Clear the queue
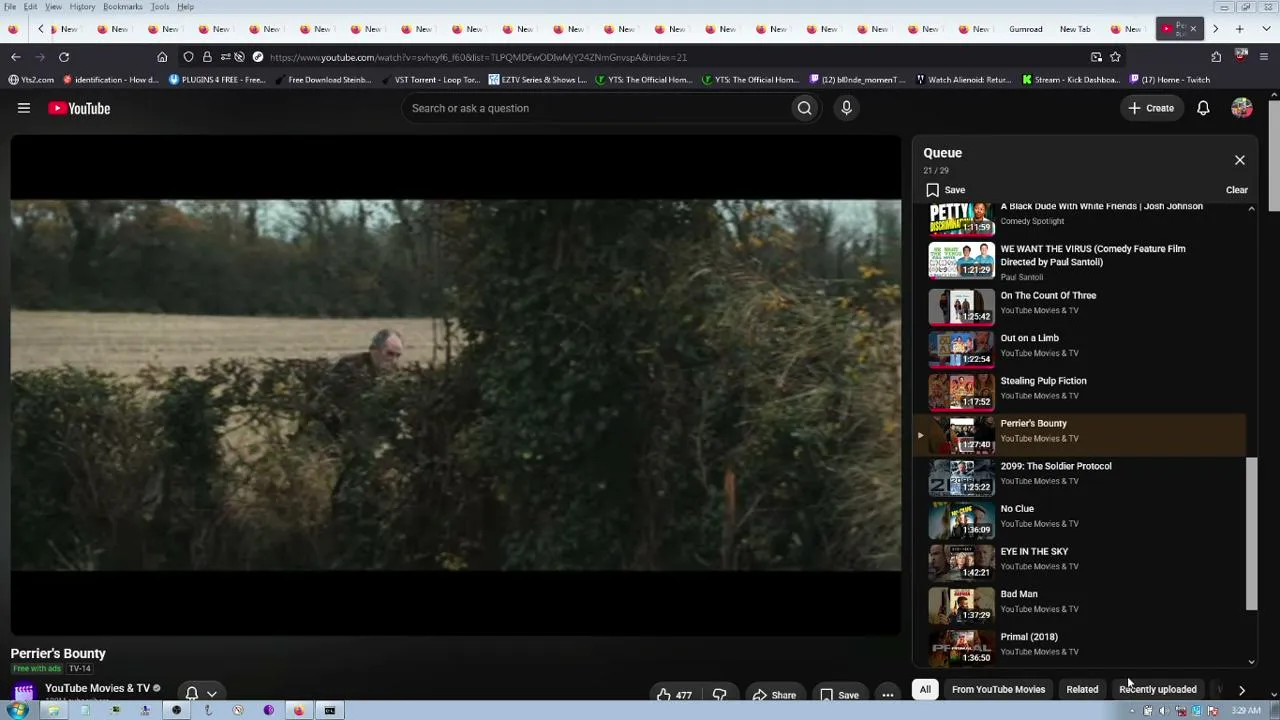The width and height of the screenshot is (1280, 720). [1237, 190]
